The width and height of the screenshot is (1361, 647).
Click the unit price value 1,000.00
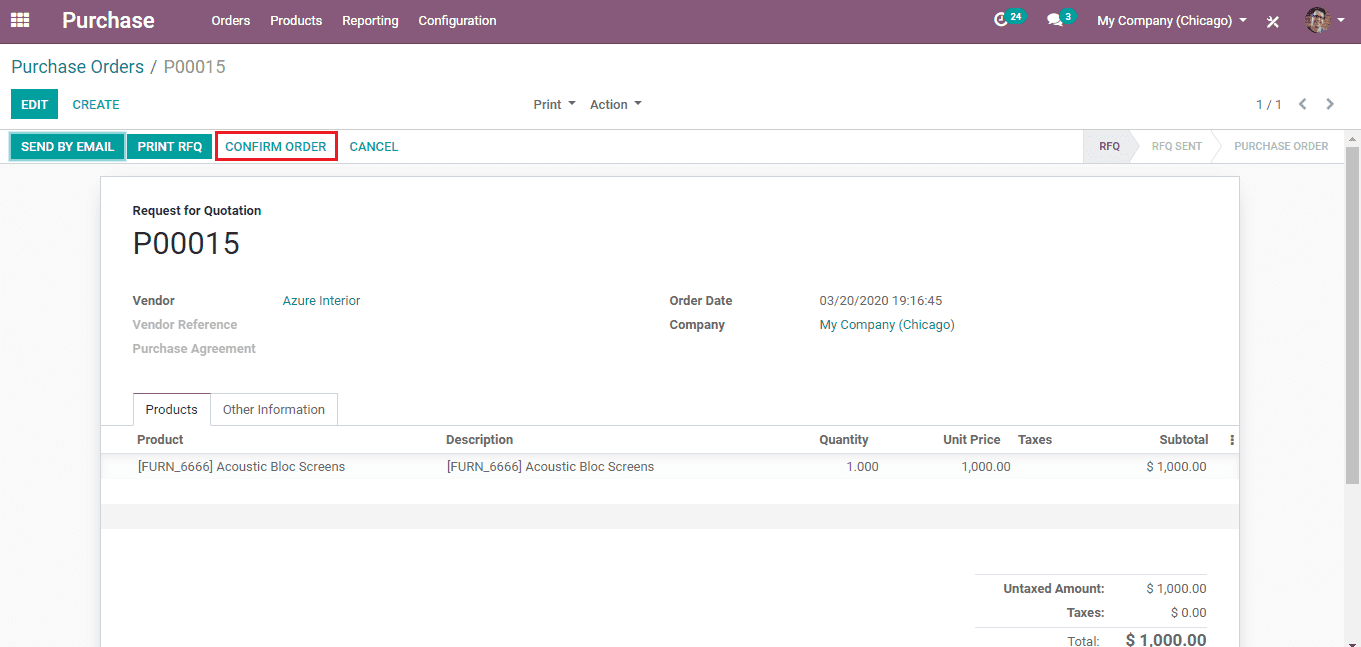pyautogui.click(x=986, y=466)
